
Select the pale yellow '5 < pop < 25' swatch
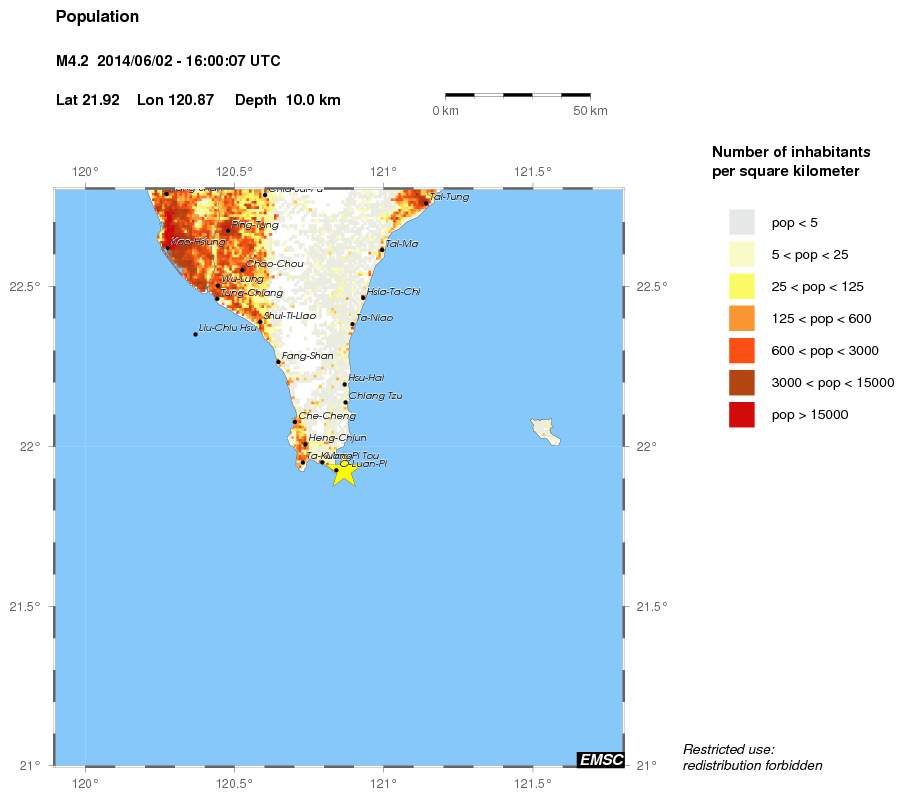741,254
